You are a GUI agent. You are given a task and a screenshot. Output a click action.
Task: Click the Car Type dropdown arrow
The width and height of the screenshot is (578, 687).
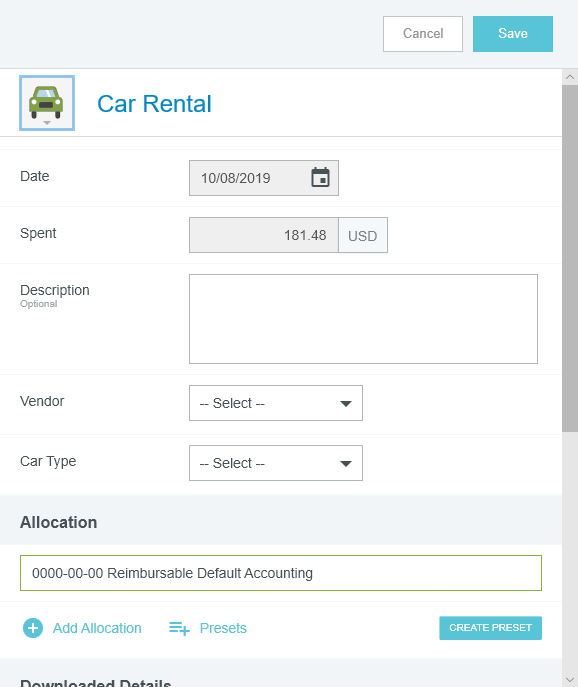(346, 464)
